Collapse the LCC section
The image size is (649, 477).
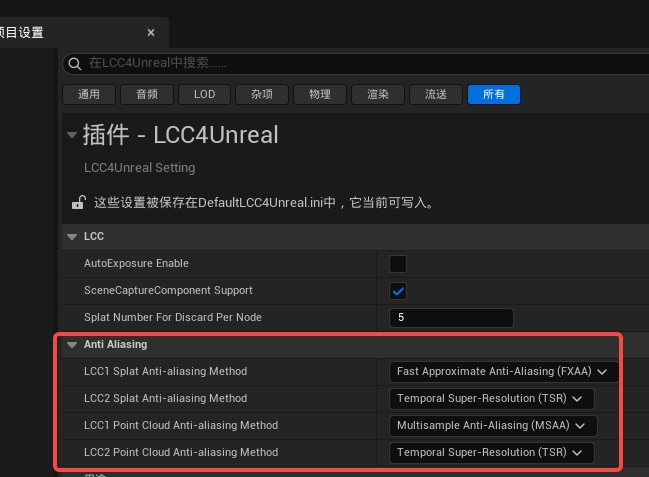click(x=72, y=236)
